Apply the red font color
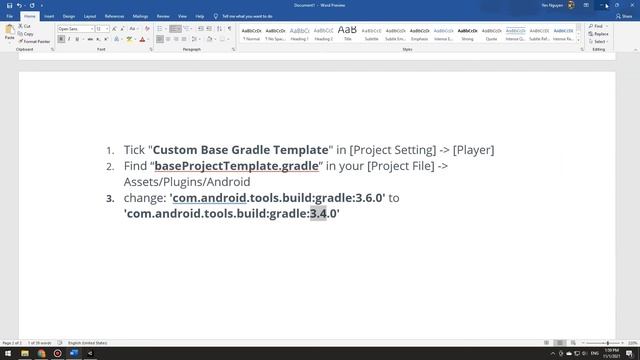640x360 pixels. coord(142,39)
